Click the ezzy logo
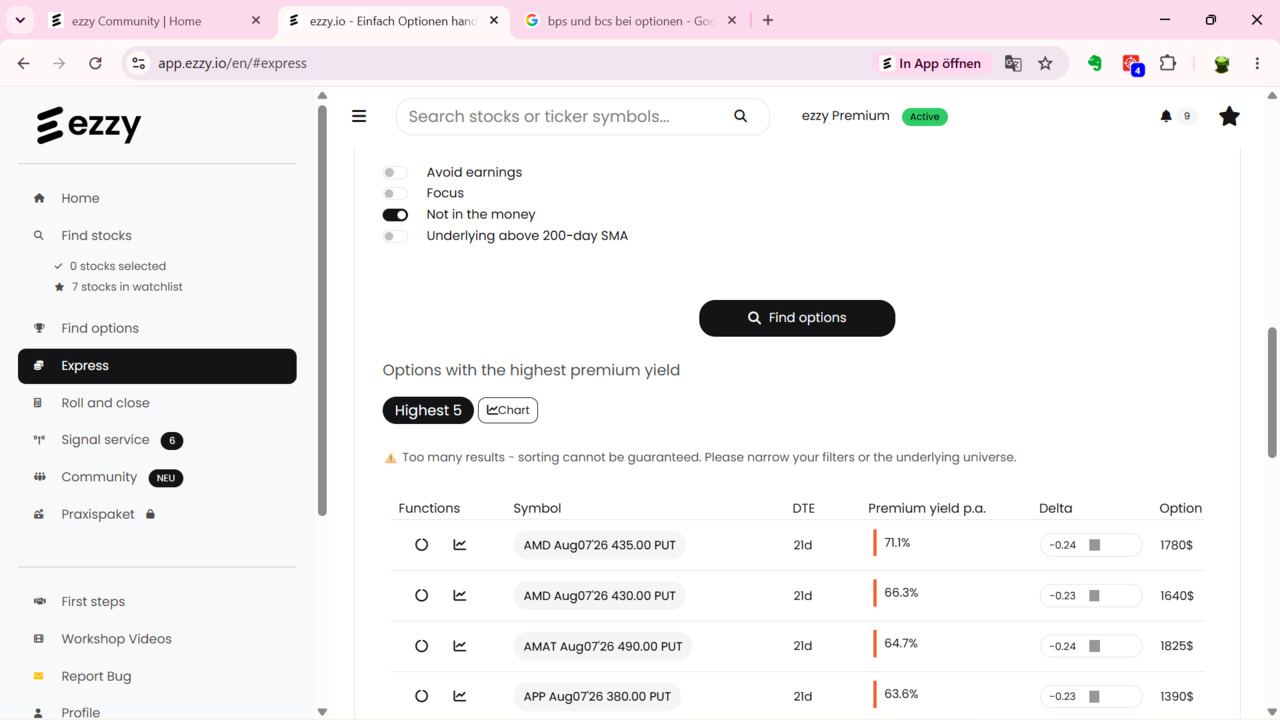 coord(89,125)
